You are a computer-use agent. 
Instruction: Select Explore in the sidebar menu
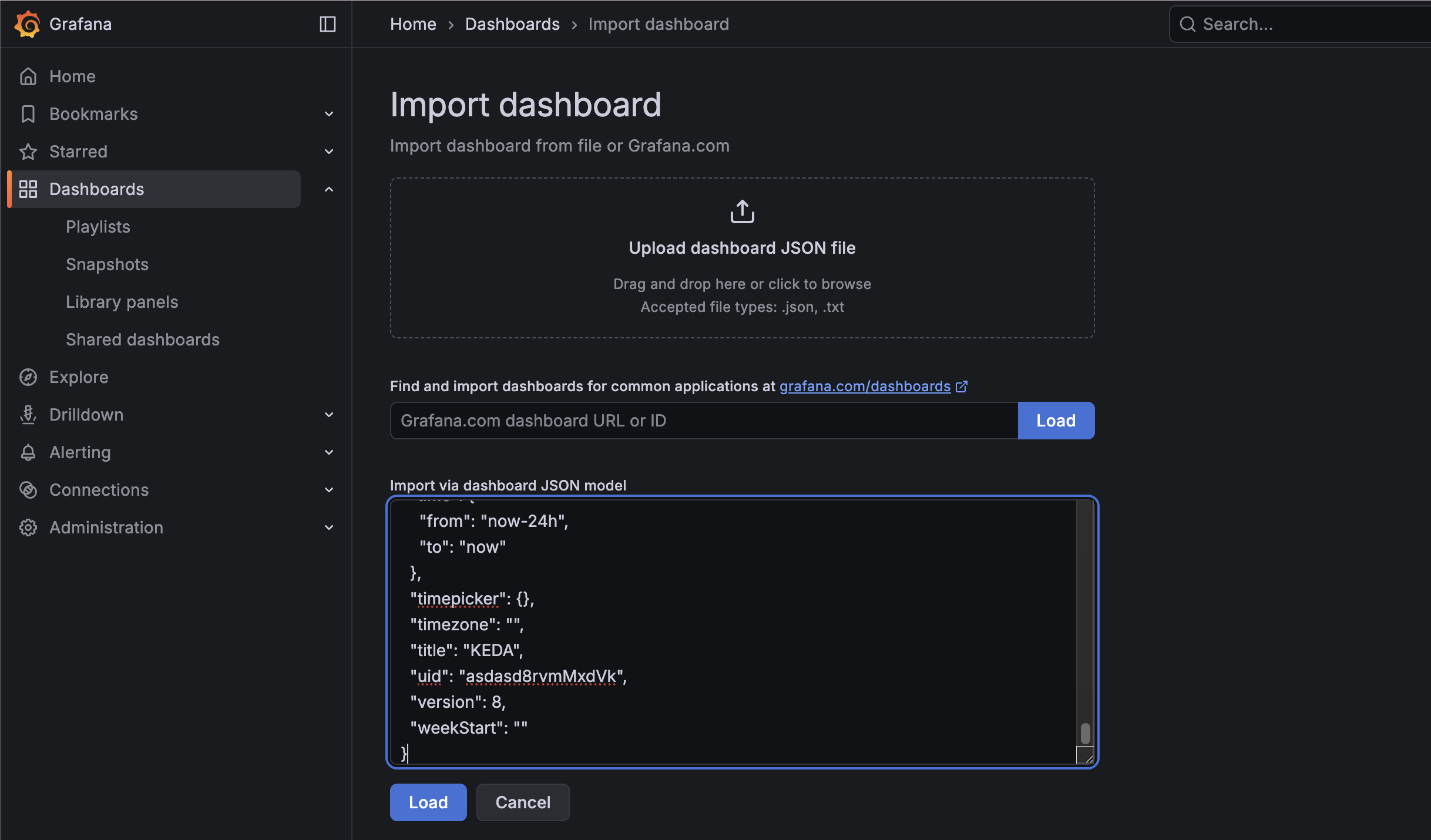click(79, 377)
